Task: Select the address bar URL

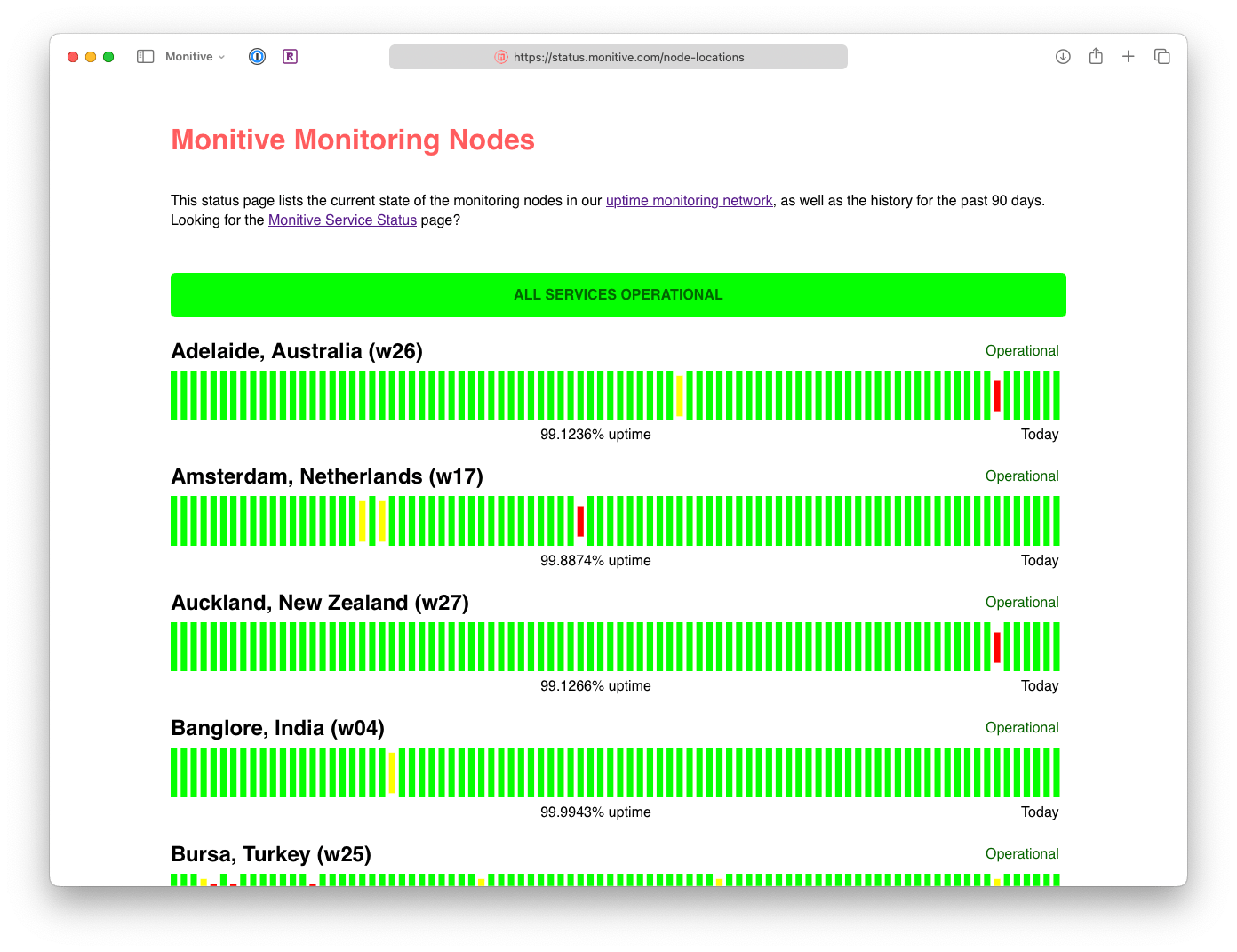Action: point(629,57)
